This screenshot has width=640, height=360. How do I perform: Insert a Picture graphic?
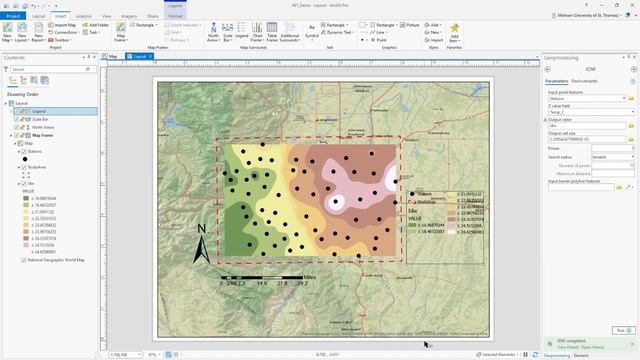coord(409,25)
